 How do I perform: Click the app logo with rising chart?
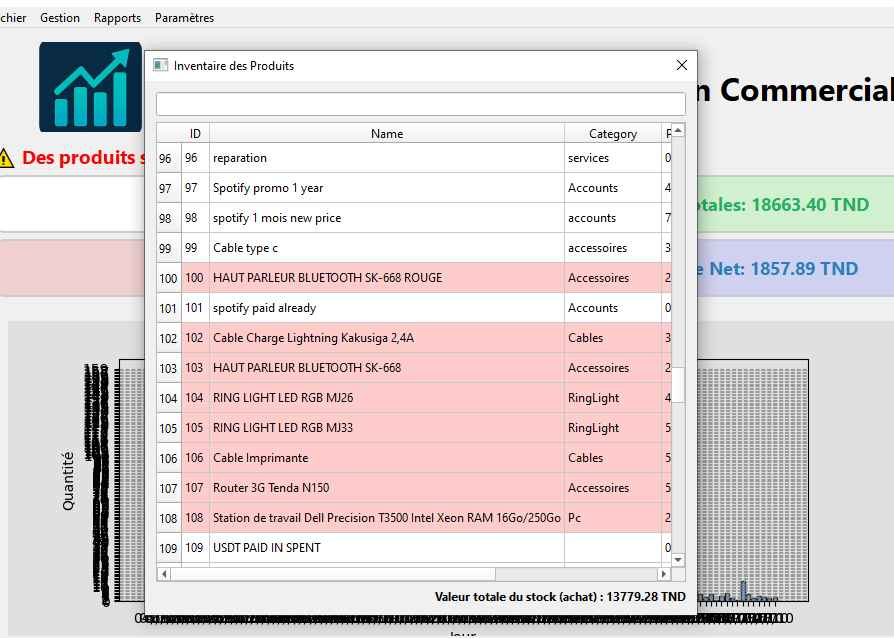pyautogui.click(x=91, y=87)
